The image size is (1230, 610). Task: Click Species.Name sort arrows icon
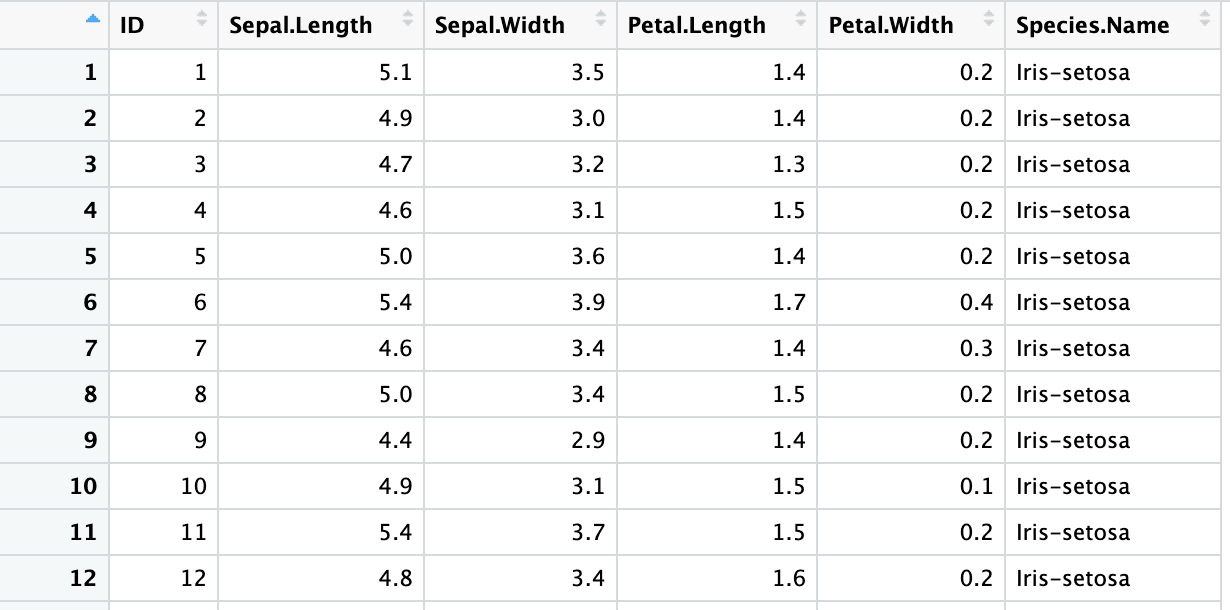1203,18
